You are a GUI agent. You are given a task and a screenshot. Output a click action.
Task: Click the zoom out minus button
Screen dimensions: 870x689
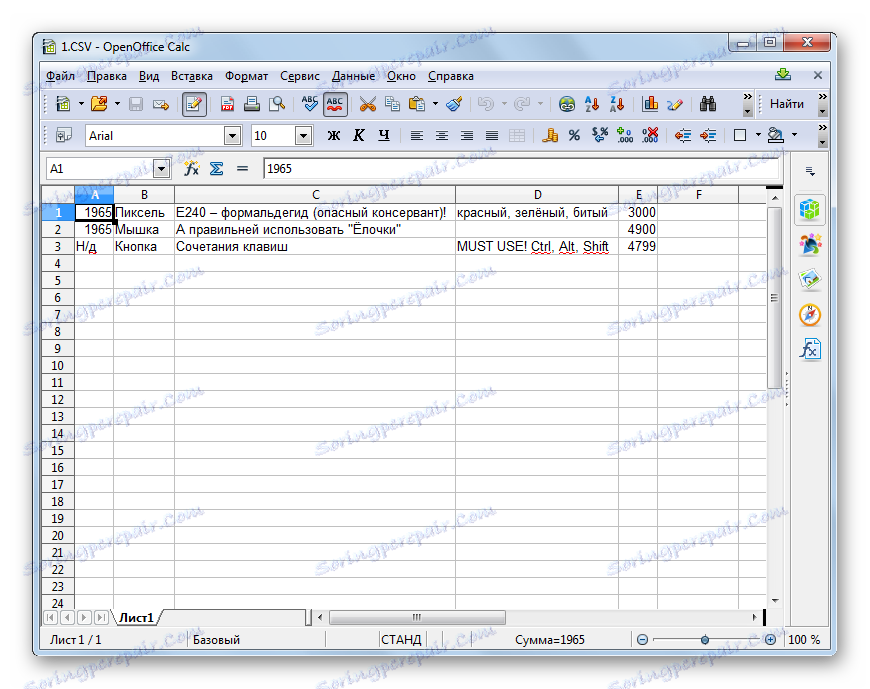642,640
